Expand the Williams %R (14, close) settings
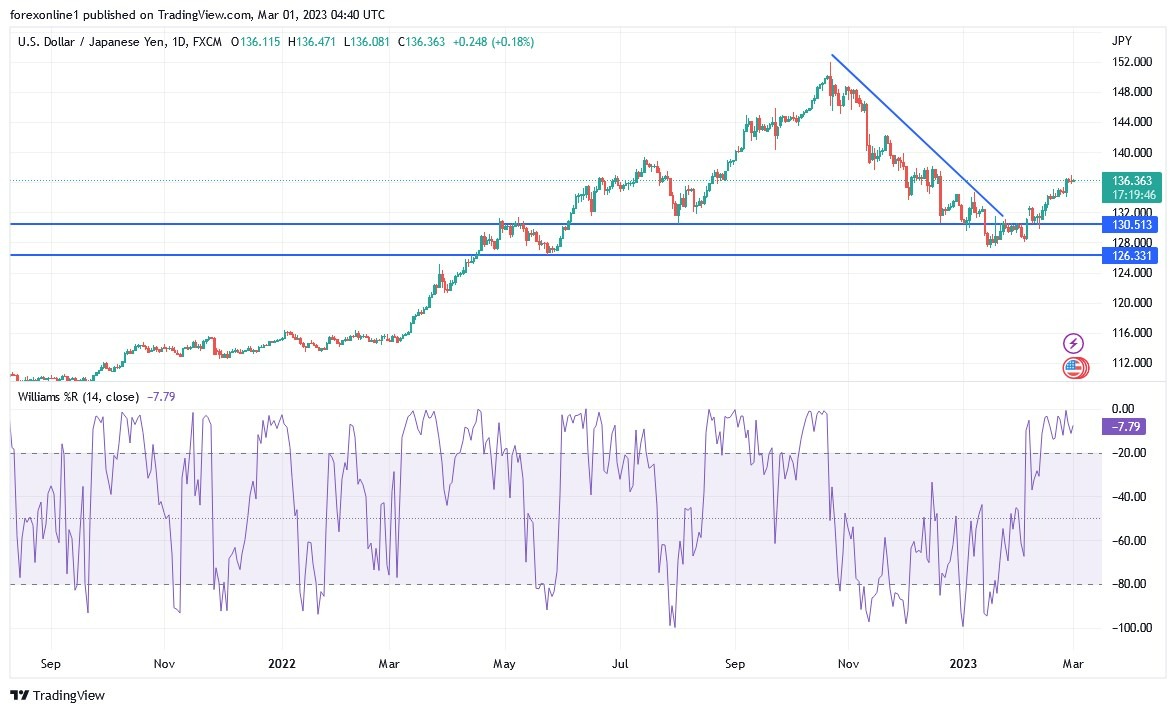 pyautogui.click(x=80, y=397)
